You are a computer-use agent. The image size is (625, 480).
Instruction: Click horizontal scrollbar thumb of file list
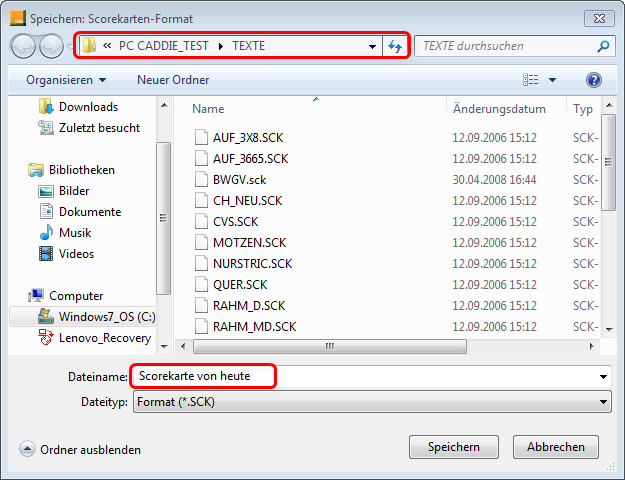point(330,346)
